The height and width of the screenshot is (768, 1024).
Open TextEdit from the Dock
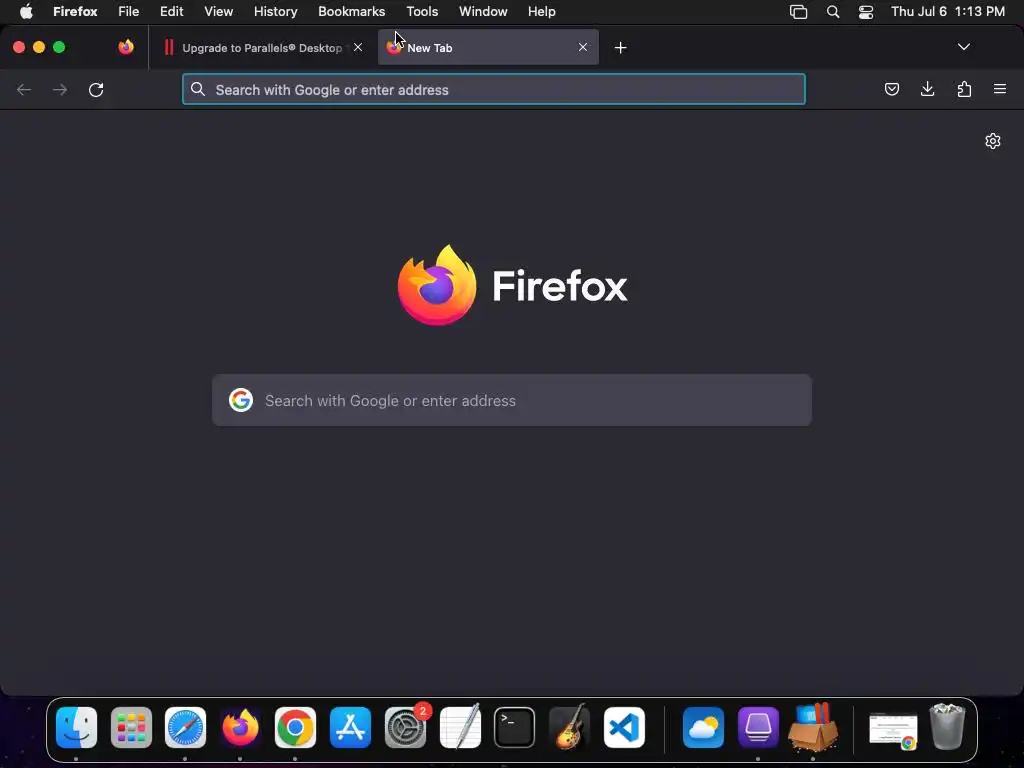click(x=460, y=726)
